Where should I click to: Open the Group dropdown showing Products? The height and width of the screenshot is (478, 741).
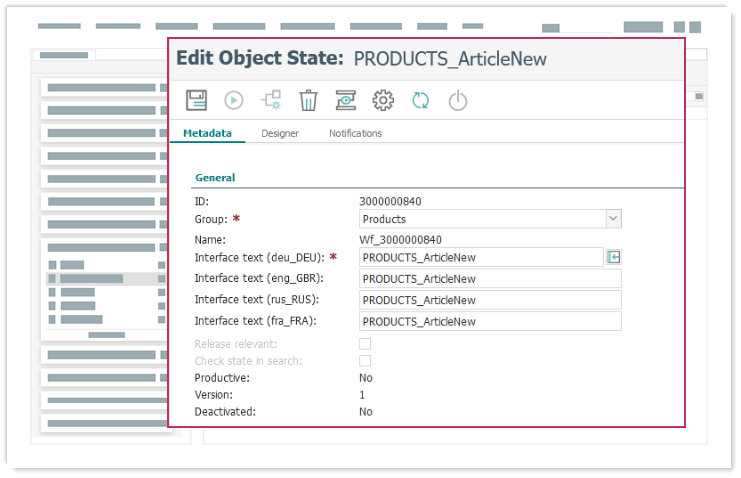click(490, 219)
